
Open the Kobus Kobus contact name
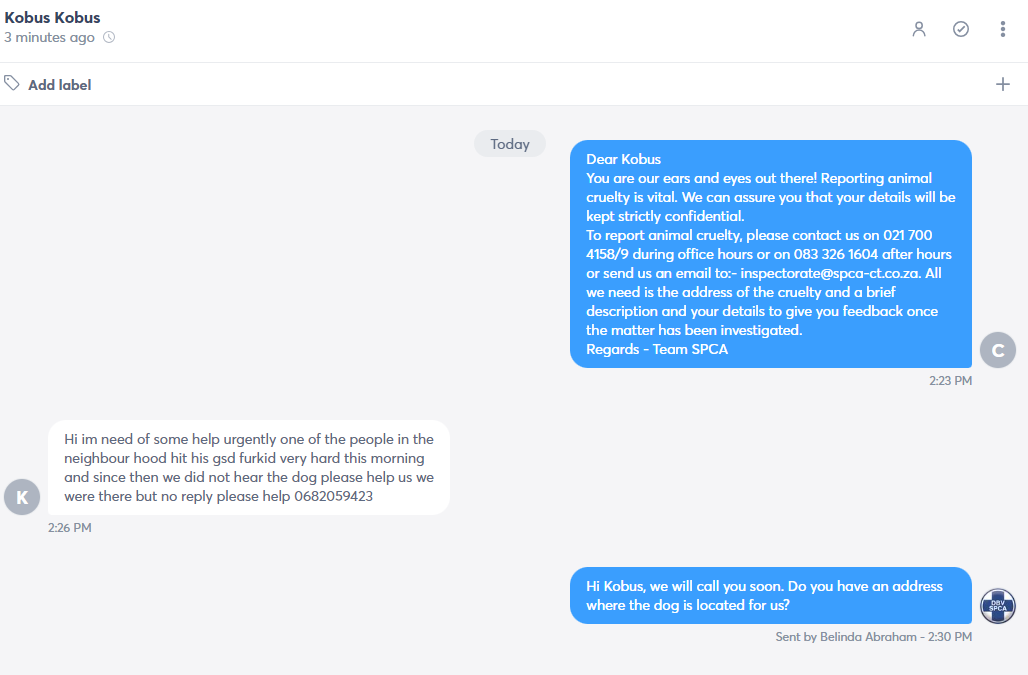pos(52,18)
